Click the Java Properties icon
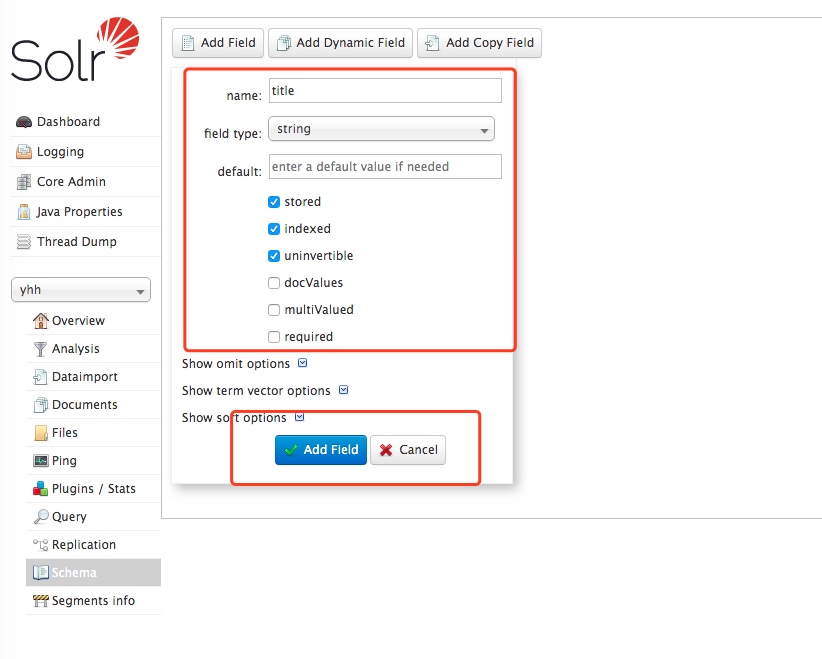 coord(23,212)
